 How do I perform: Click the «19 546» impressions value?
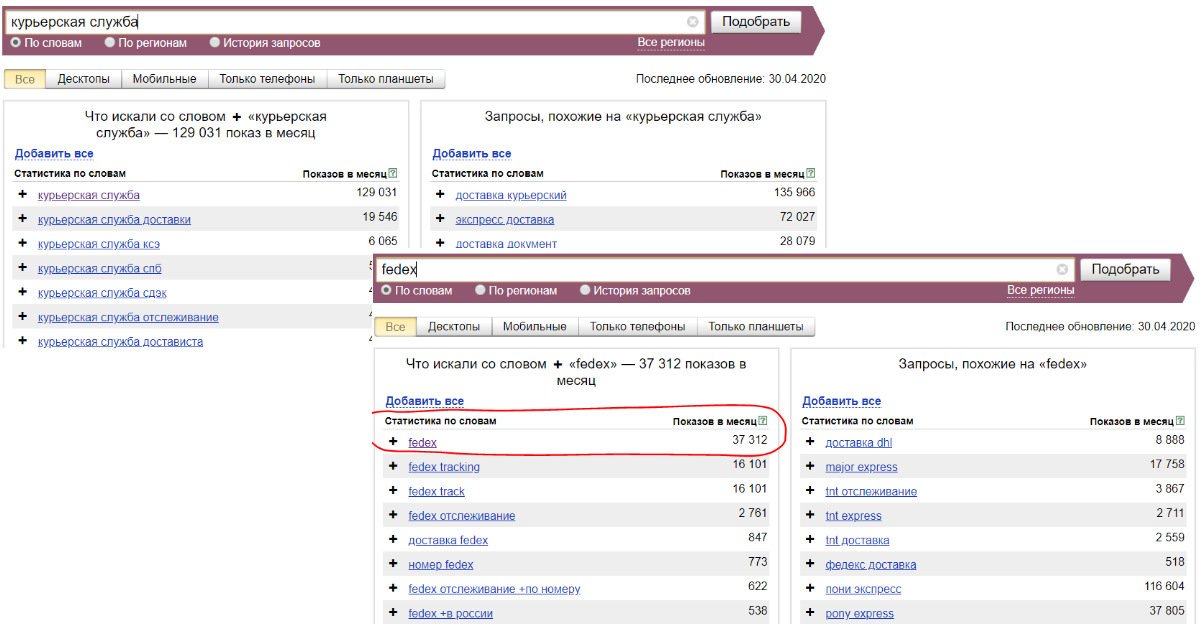click(x=380, y=218)
